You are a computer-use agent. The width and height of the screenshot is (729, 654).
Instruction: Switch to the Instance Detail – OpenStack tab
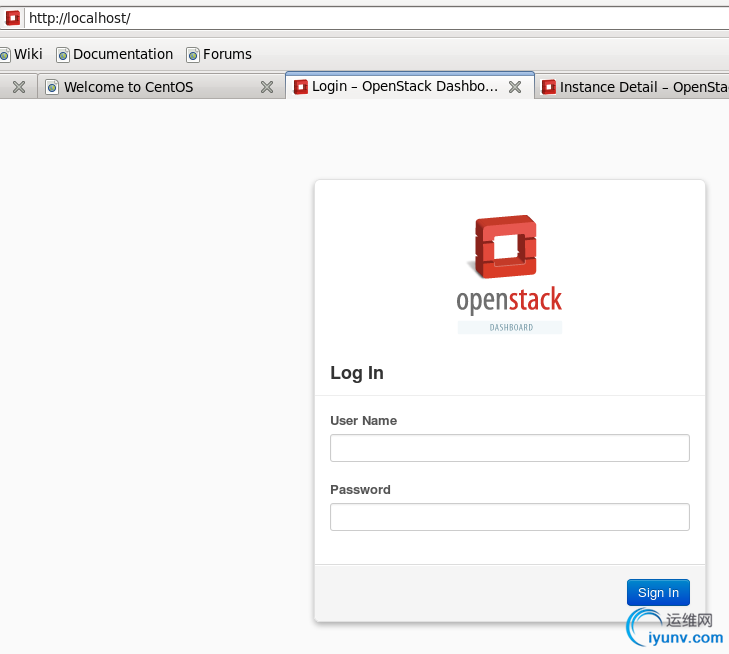click(x=632, y=87)
